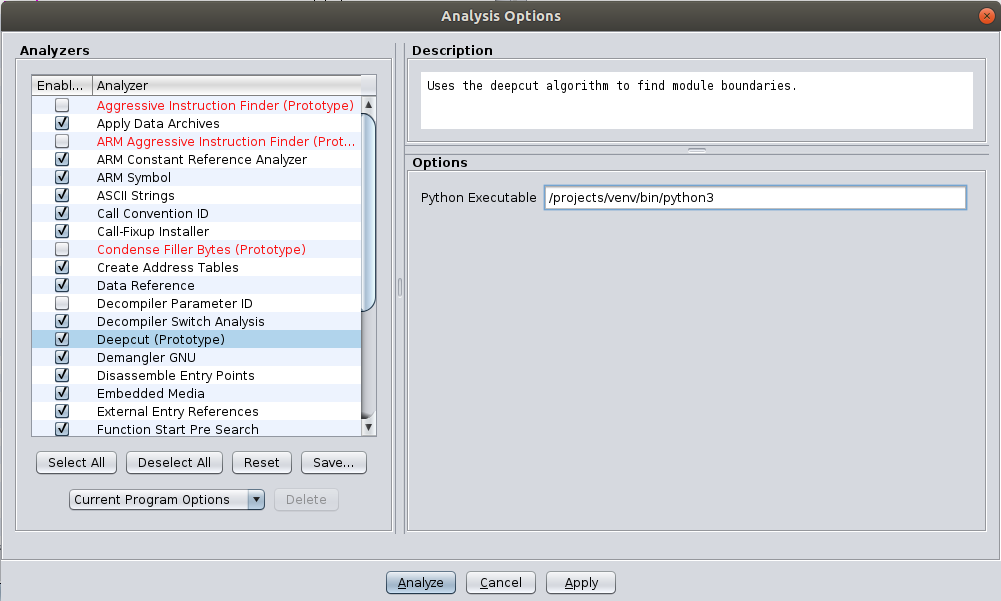Select Aggressive Instruction Finder (Prototype) row
The width and height of the screenshot is (1001, 601).
(x=197, y=105)
